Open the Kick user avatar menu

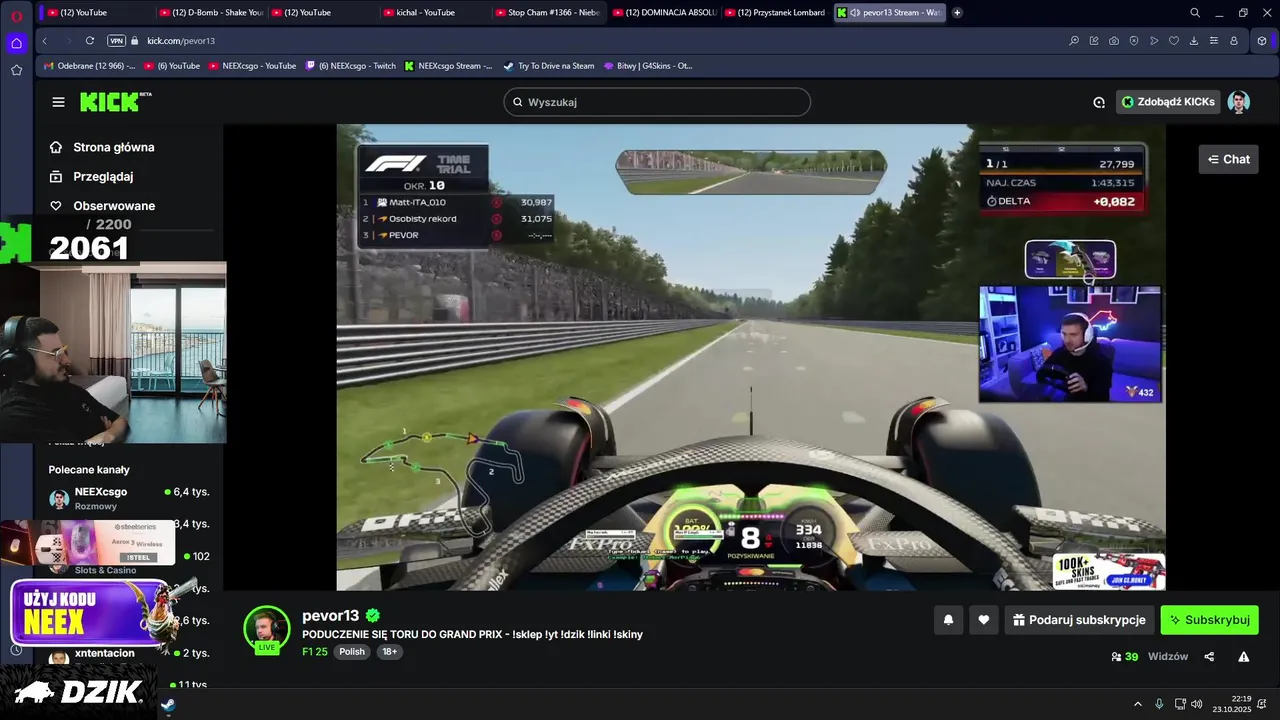click(1239, 102)
